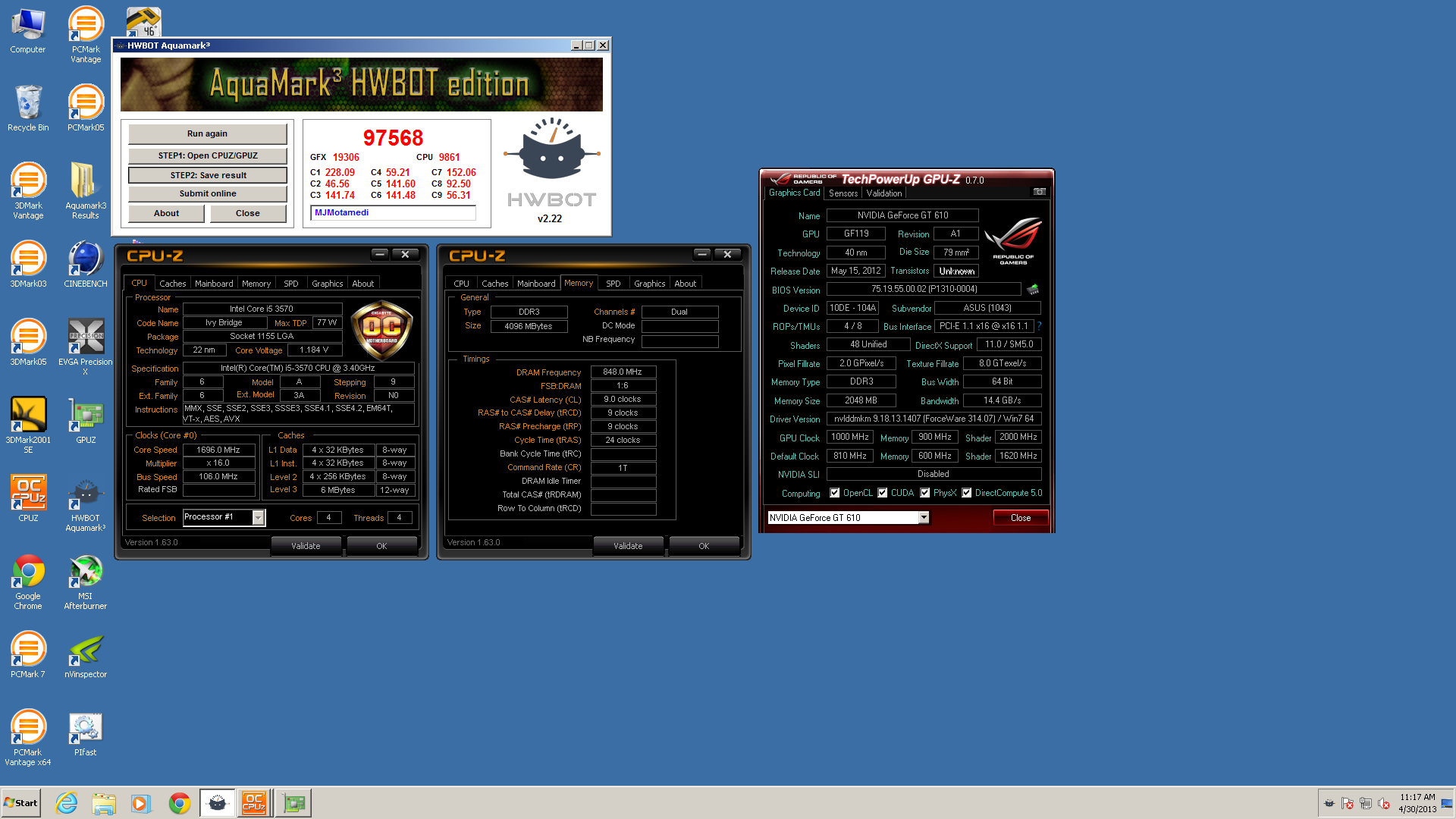Click the GPU-Z BIOS save chip icon
The width and height of the screenshot is (1456, 819).
[1033, 289]
